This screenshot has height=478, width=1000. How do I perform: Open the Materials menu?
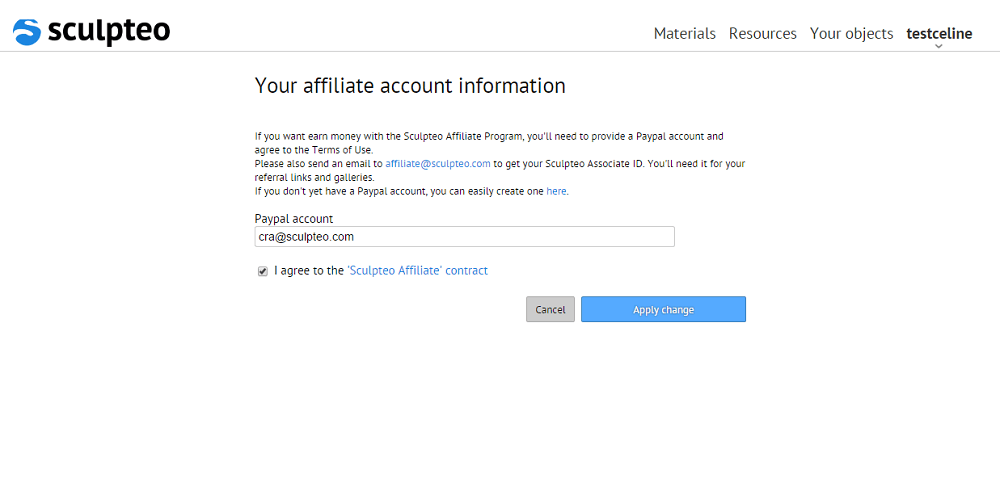684,34
